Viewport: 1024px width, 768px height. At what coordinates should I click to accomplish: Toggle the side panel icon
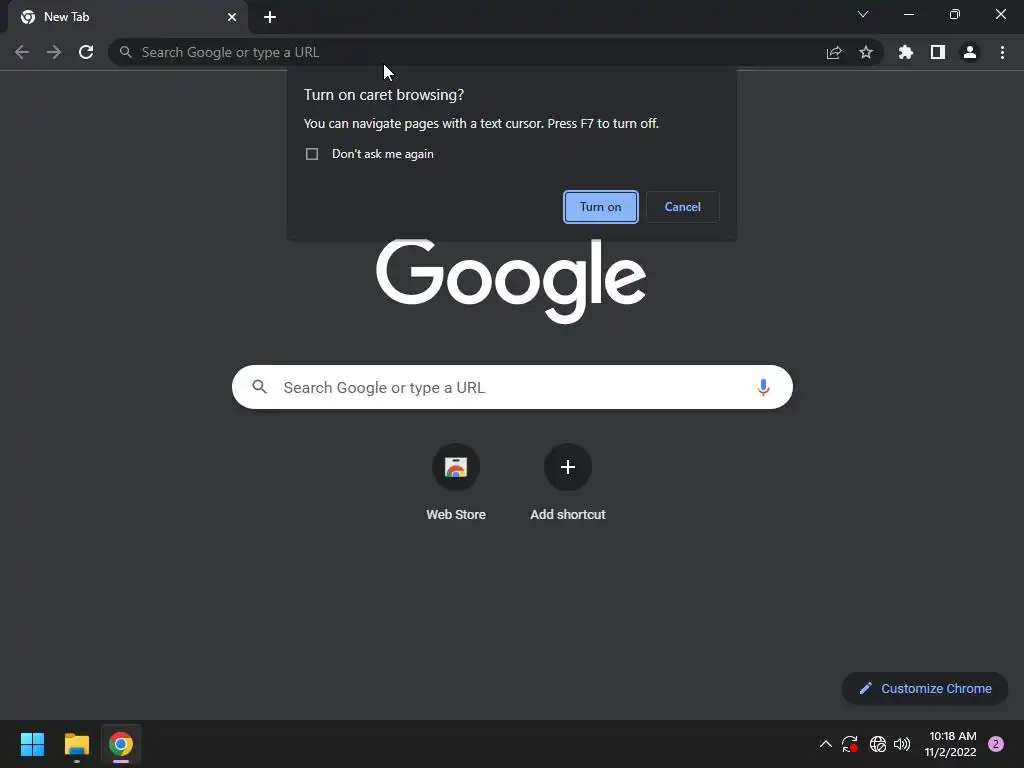(938, 52)
